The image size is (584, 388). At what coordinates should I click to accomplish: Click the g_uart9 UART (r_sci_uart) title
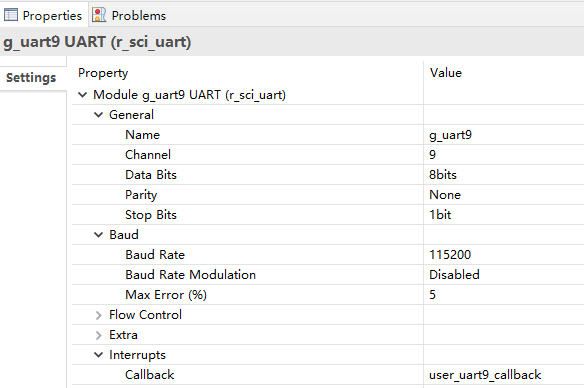tap(97, 42)
